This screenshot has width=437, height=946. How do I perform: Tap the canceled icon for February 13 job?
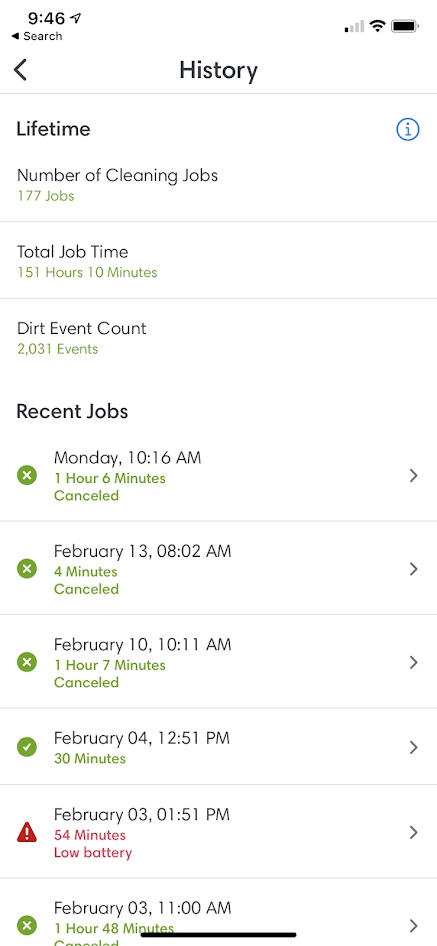tap(27, 569)
